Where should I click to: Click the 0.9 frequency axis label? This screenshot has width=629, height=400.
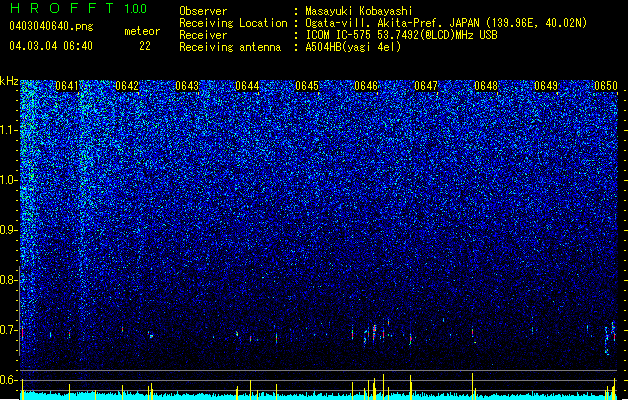pyautogui.click(x=9, y=230)
